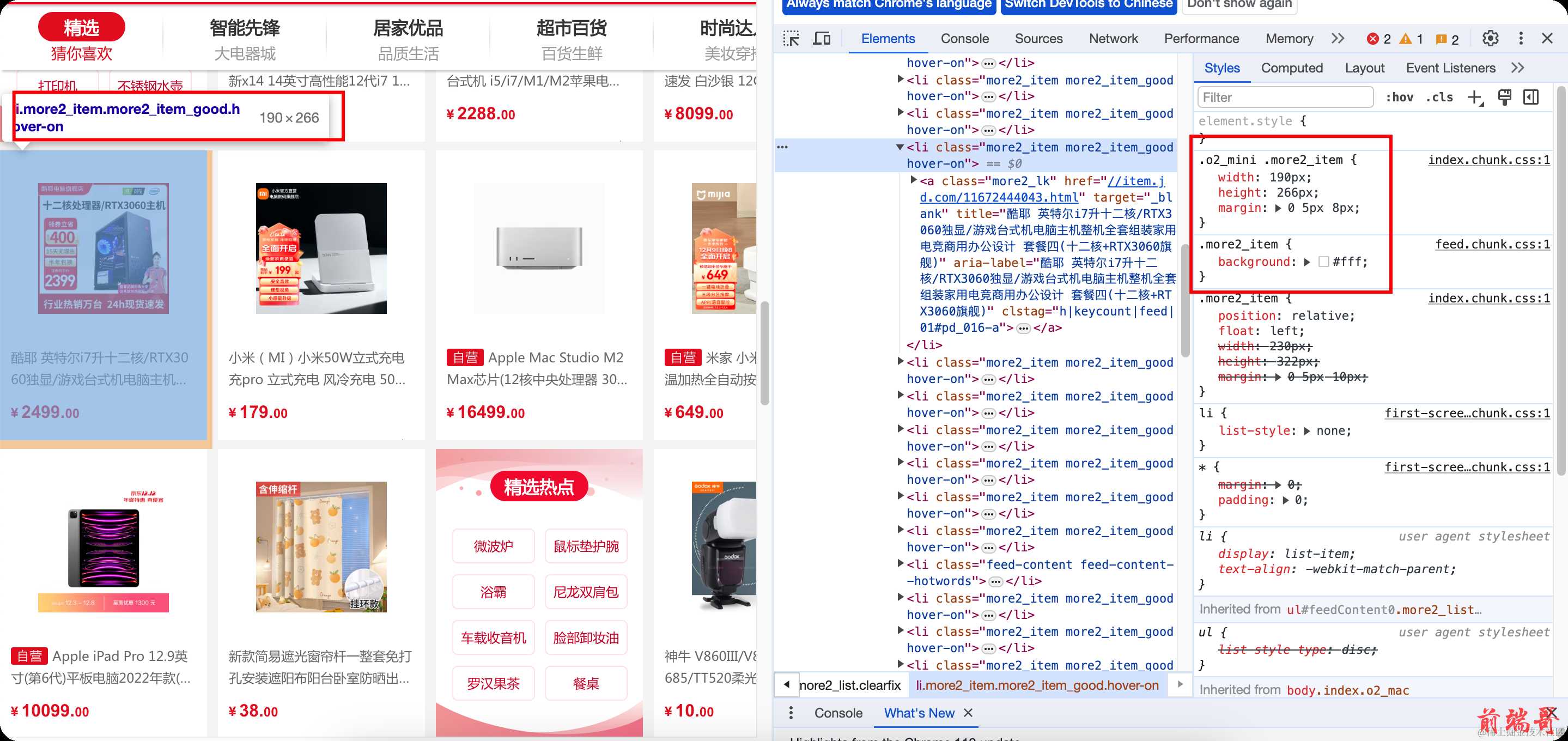
Task: Open the Network tab
Action: 1113,39
